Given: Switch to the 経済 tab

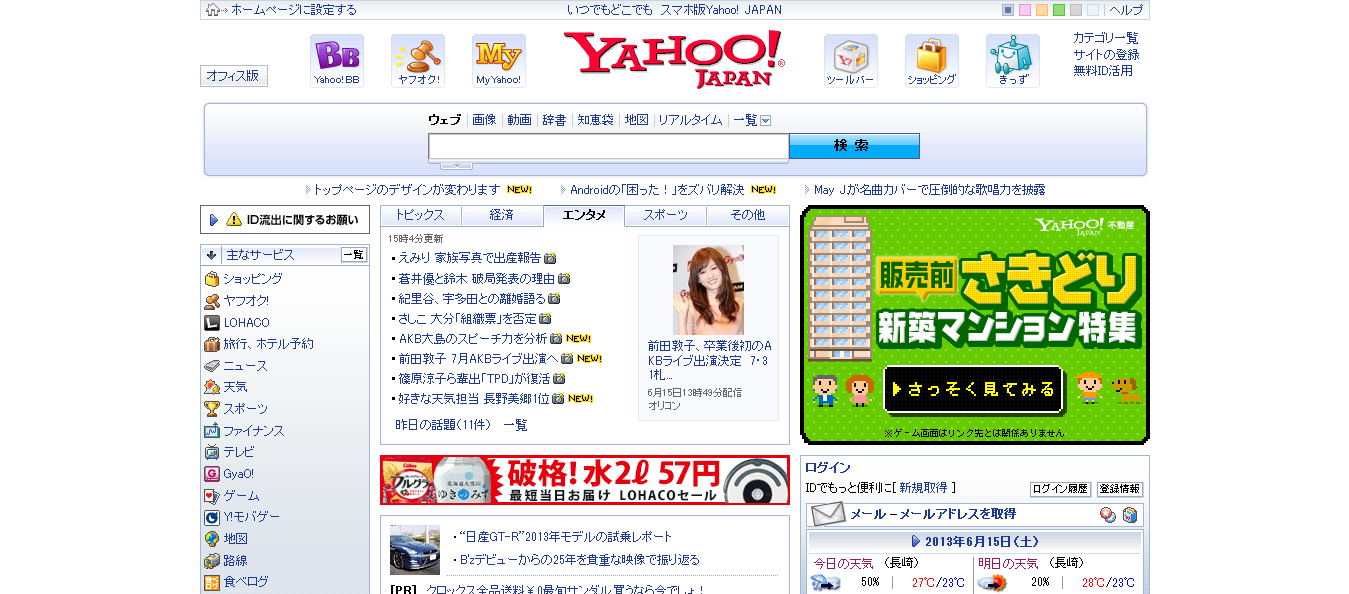Looking at the screenshot, I should click(x=502, y=215).
